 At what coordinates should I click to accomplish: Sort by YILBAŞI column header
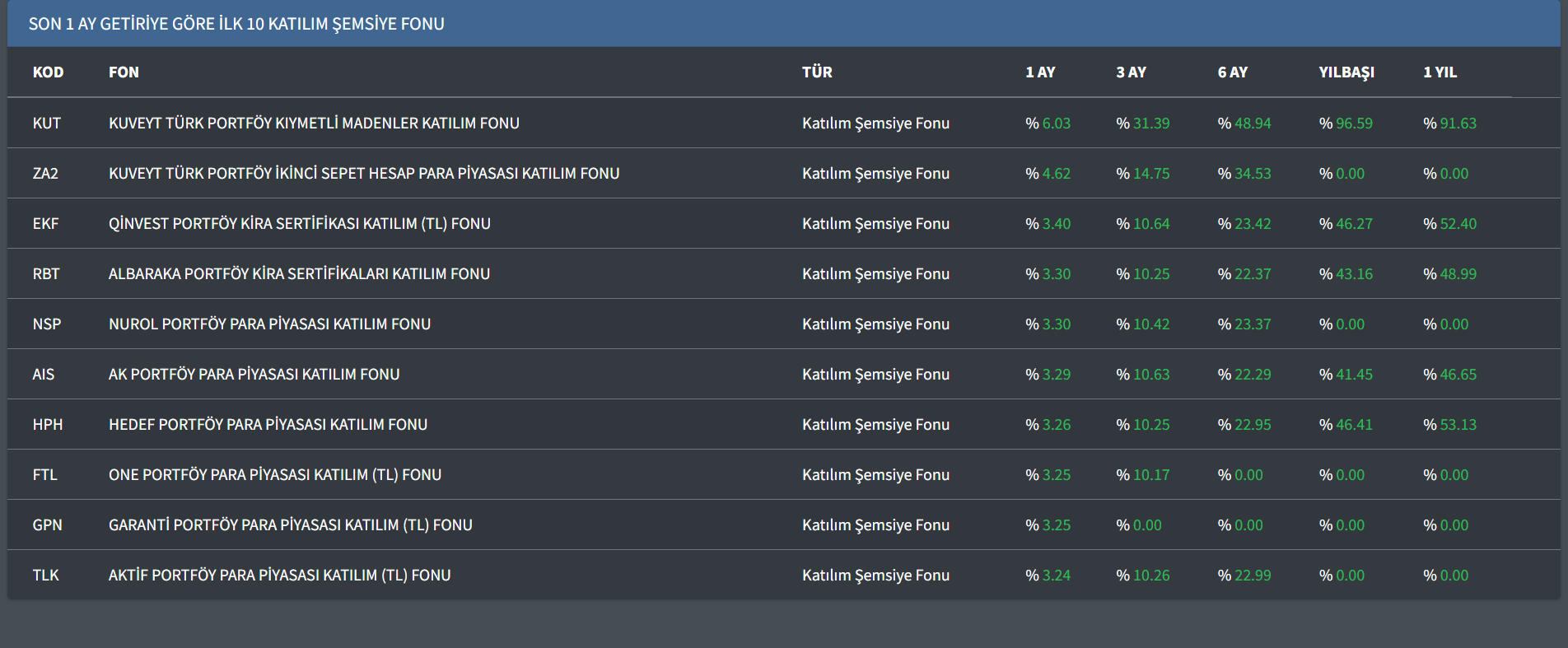coord(1346,72)
